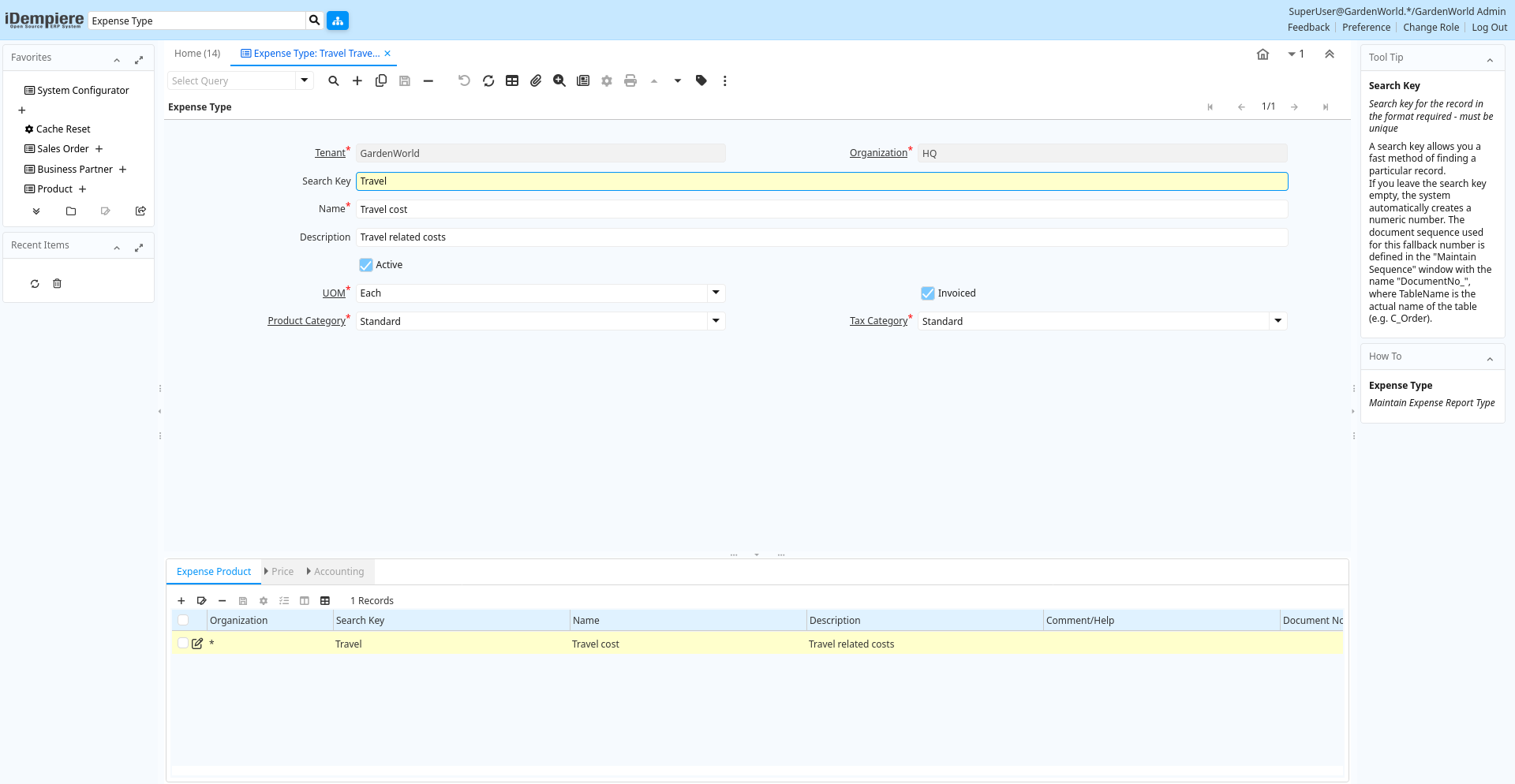This screenshot has width=1515, height=784.
Task: Click the New Record plus icon in the main toolbar
Action: [357, 80]
